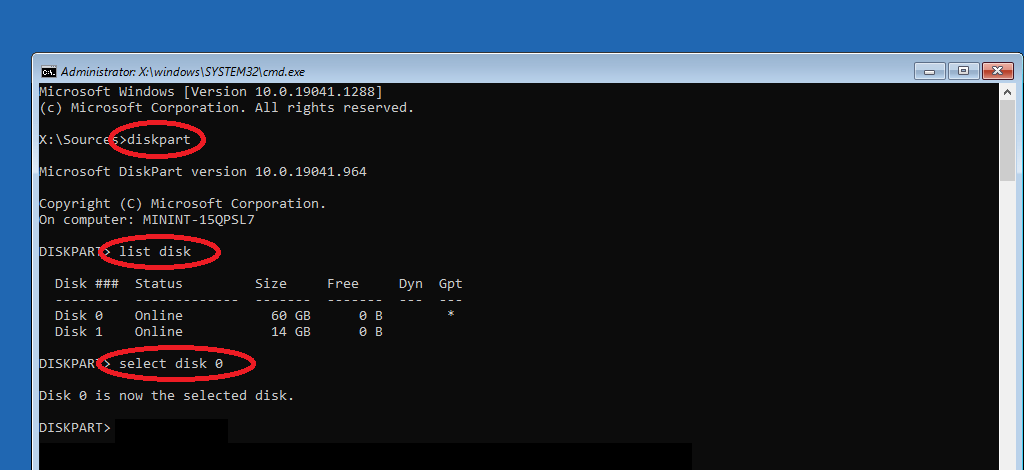This screenshot has height=470, width=1024.
Task: Click the circled diskpart command
Action: (158, 140)
